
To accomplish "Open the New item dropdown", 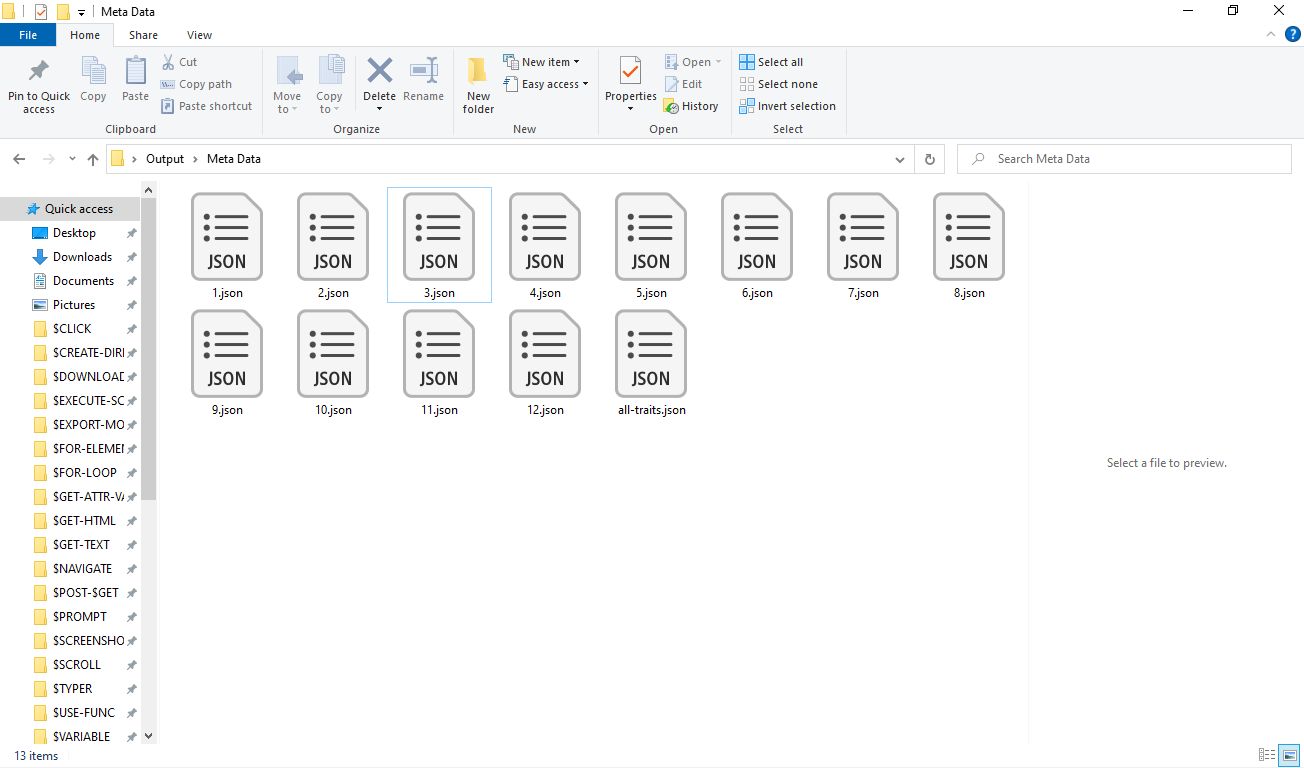I will (x=541, y=62).
